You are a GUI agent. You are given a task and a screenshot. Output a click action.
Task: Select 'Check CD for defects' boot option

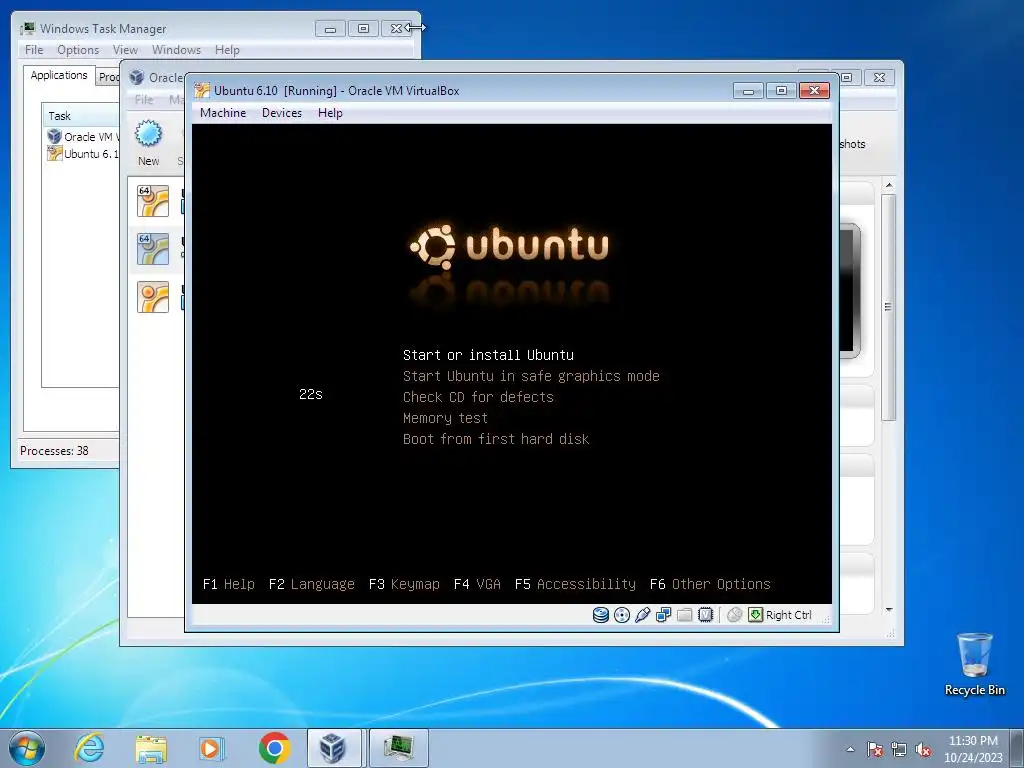click(x=478, y=397)
